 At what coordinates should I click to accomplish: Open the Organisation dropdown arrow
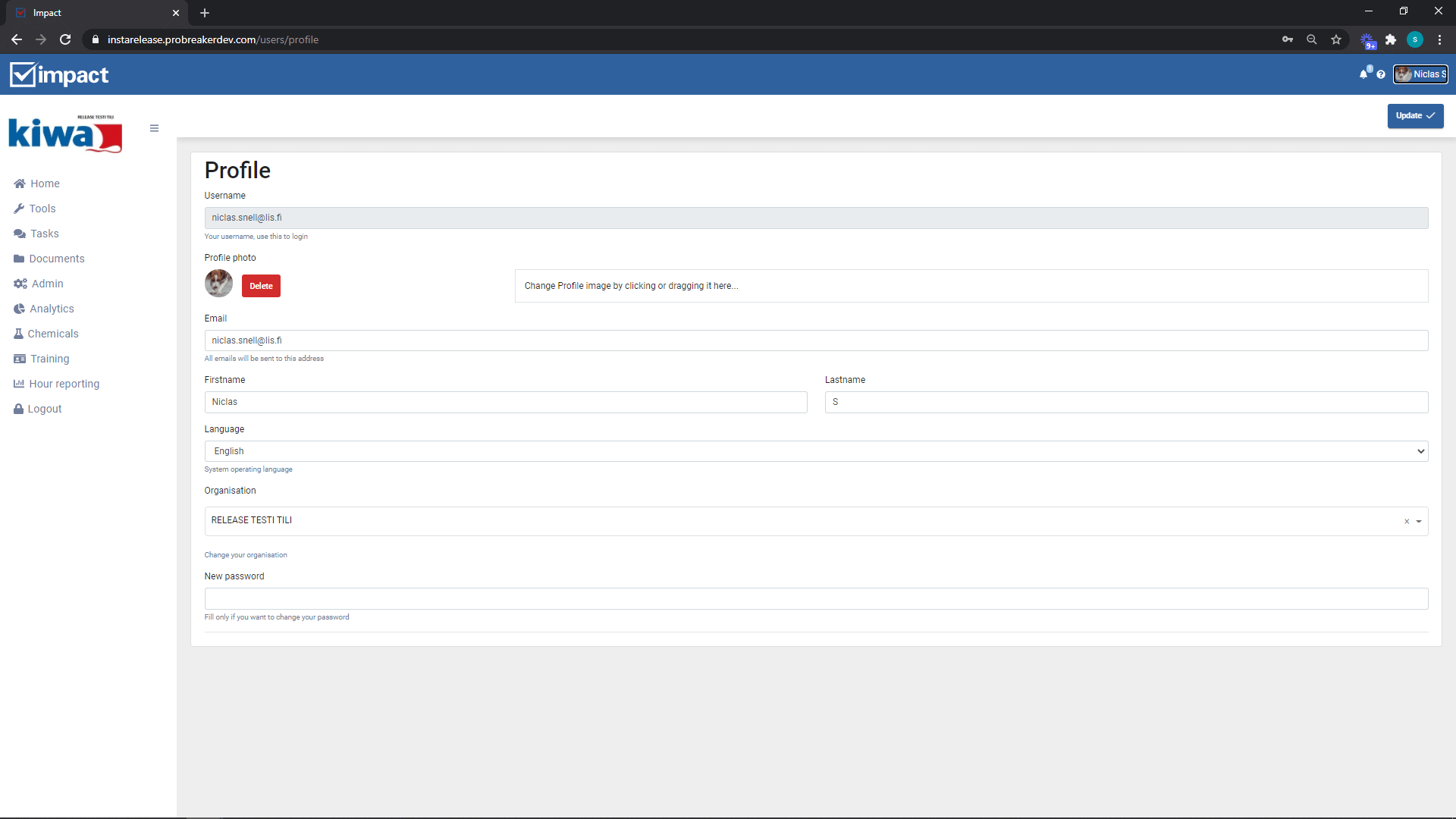point(1418,522)
